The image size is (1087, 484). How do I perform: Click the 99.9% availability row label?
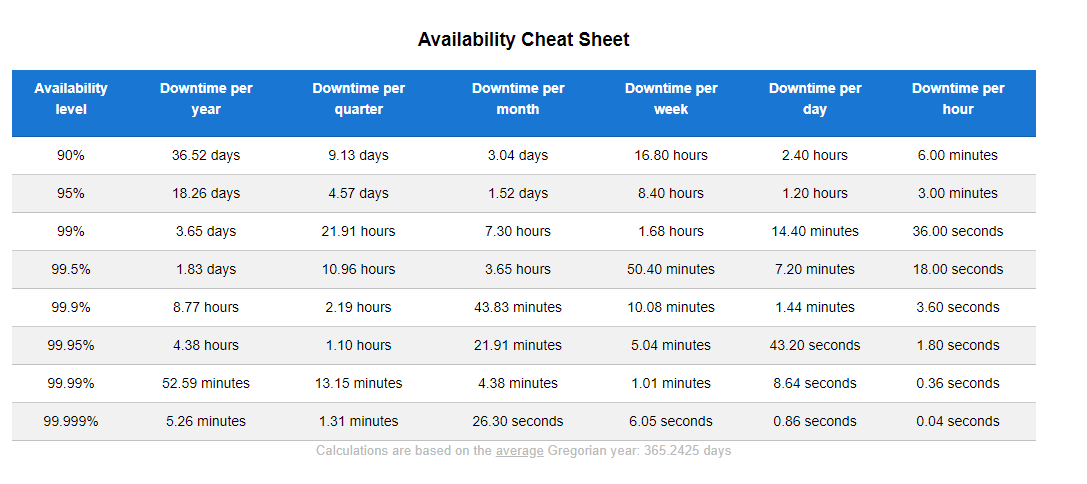click(x=71, y=307)
